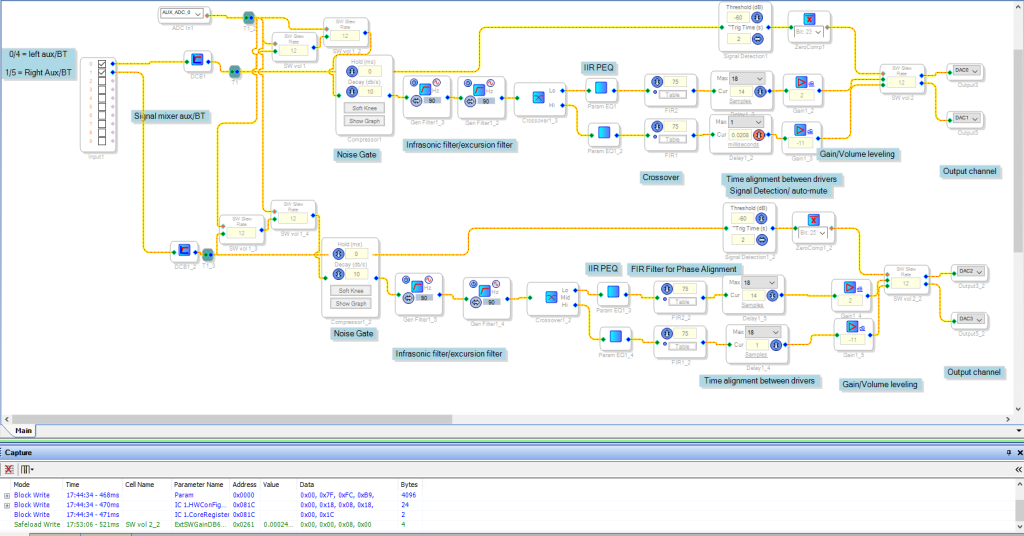Open the Crossover1_3 crossover block icon
This screenshot has height=536, width=1024.
click(x=538, y=97)
